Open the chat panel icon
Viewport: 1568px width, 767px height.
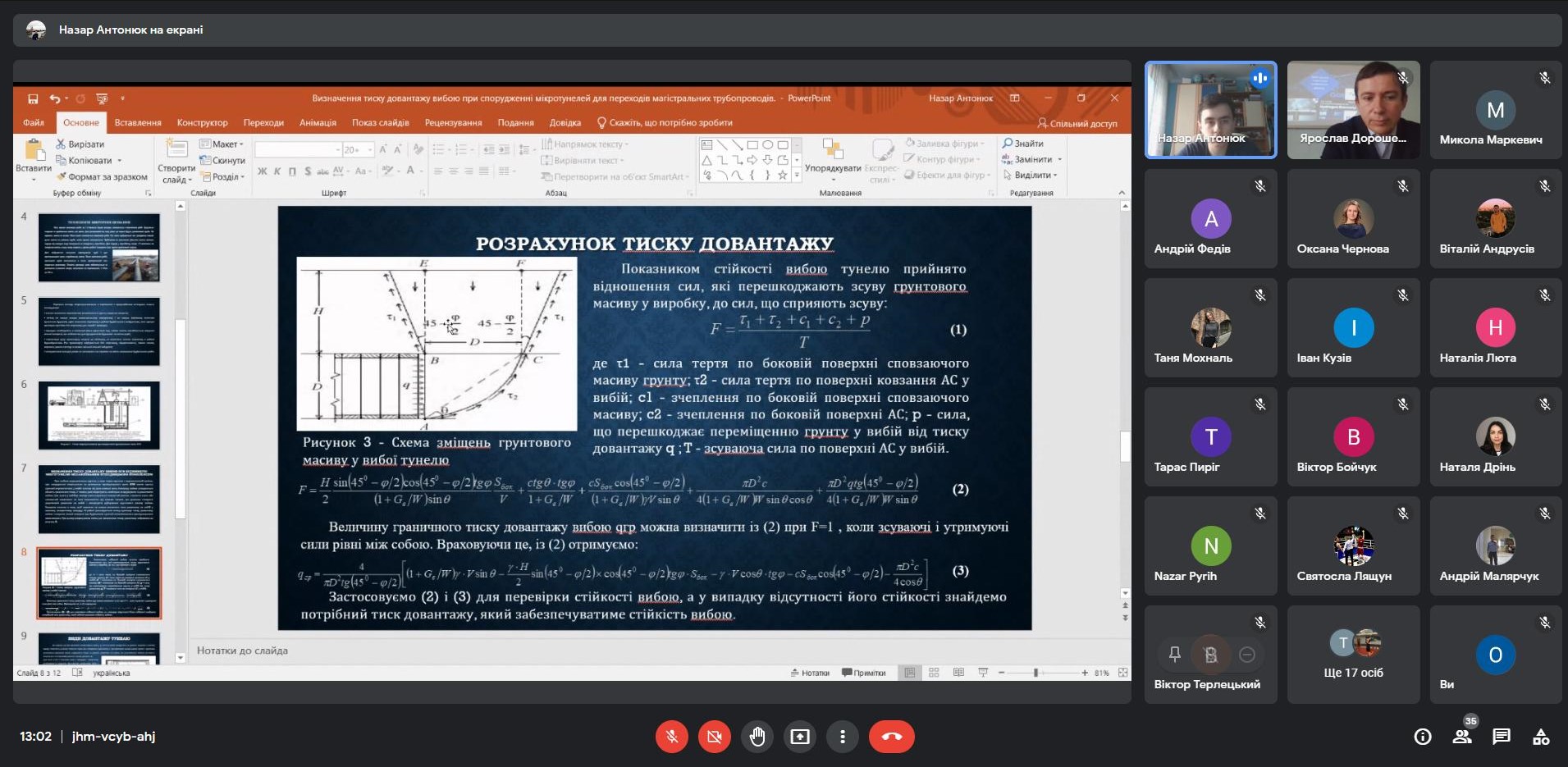point(1501,737)
